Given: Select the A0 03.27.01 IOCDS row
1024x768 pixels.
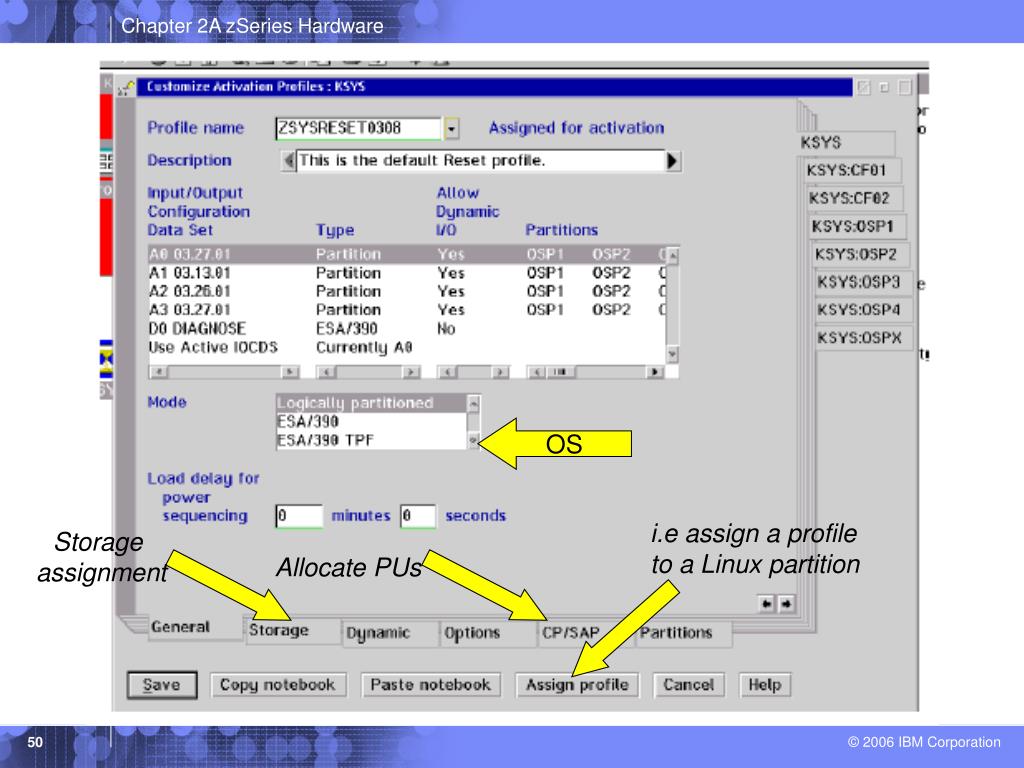Looking at the screenshot, I should click(406, 254).
